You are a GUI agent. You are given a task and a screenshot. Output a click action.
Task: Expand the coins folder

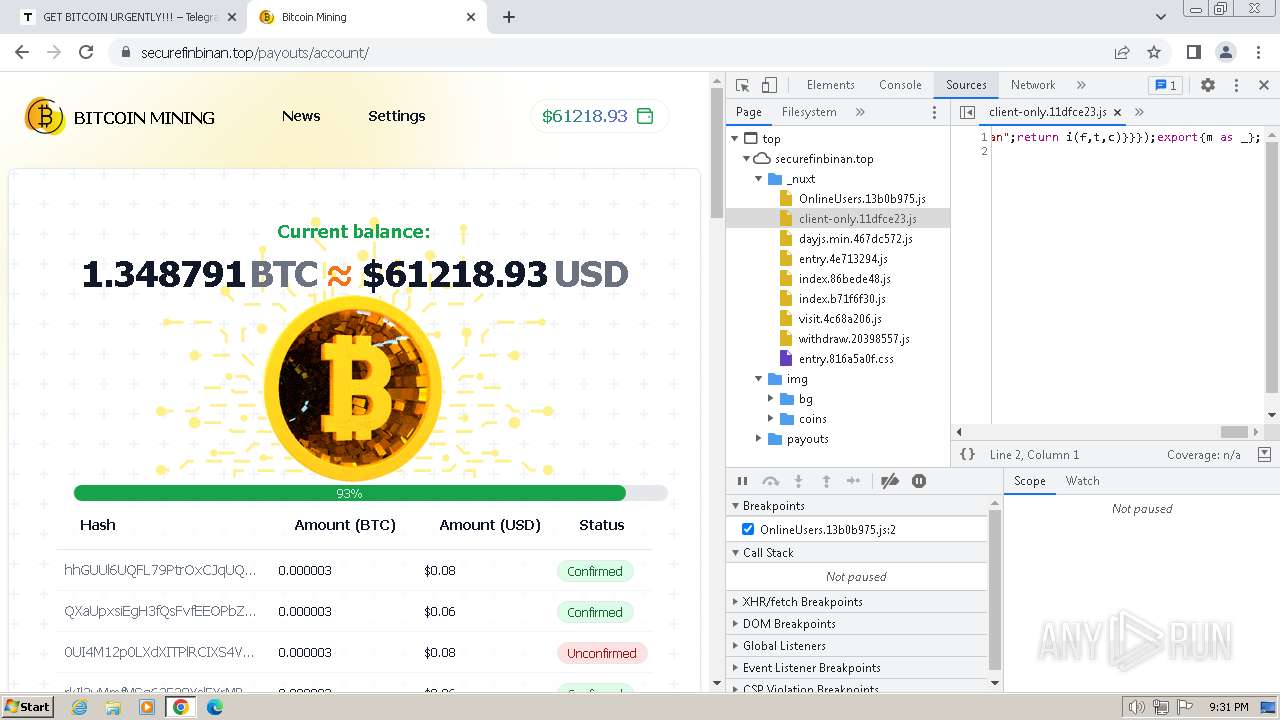point(771,419)
